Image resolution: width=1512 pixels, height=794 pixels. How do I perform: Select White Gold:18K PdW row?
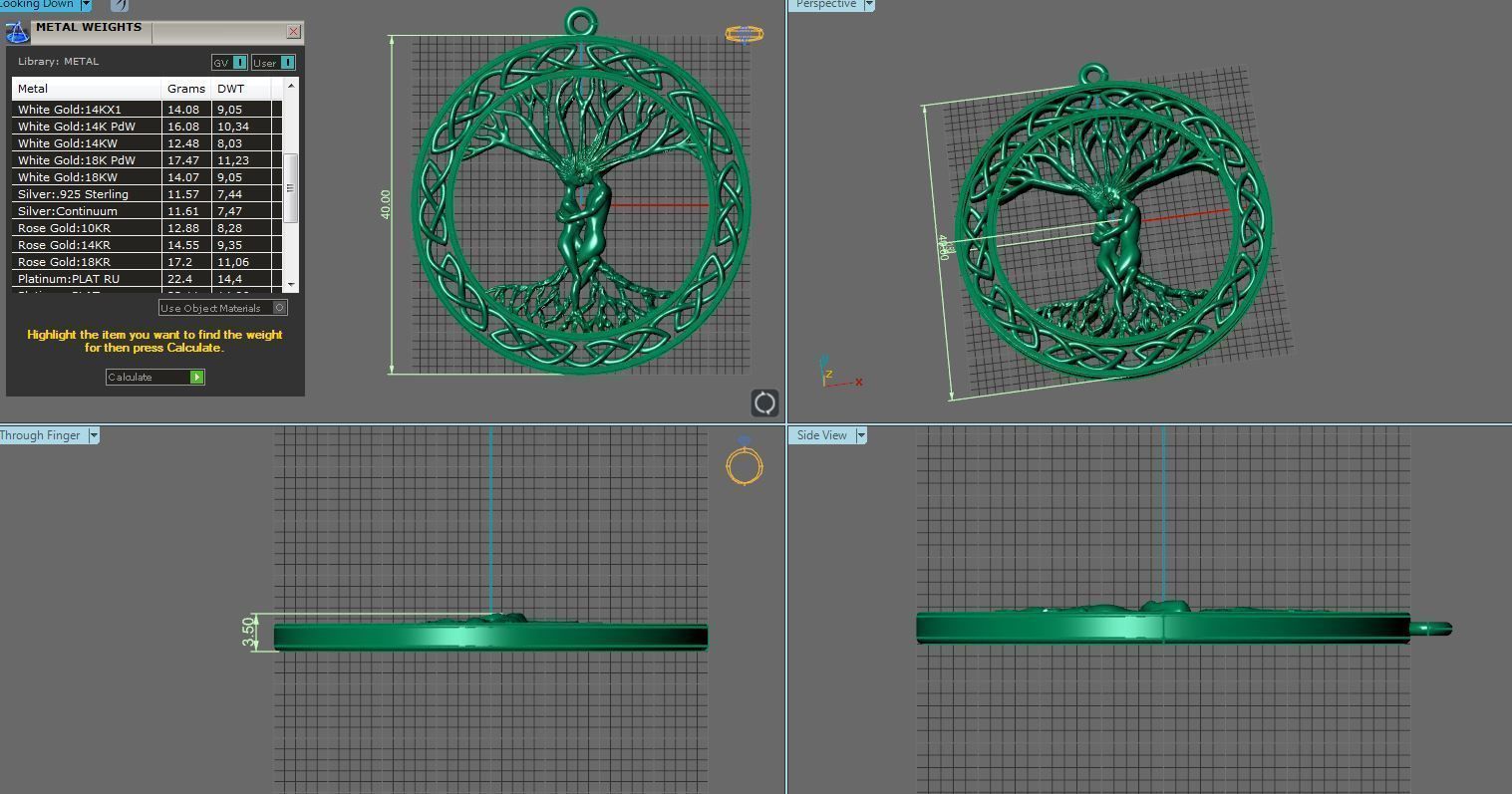click(147, 160)
